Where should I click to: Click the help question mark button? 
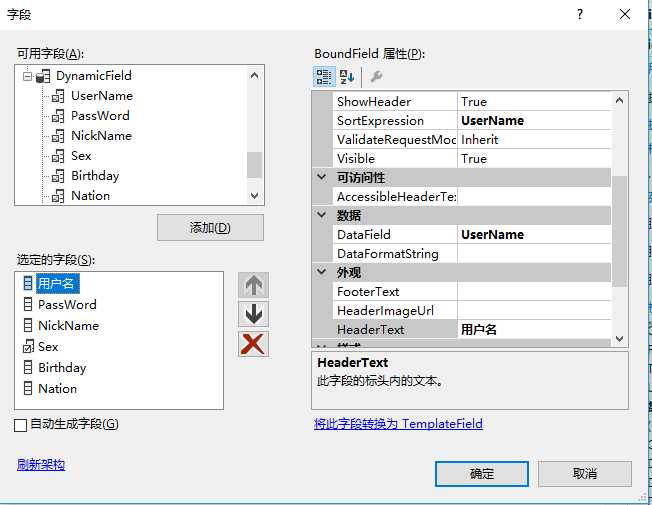click(580, 15)
